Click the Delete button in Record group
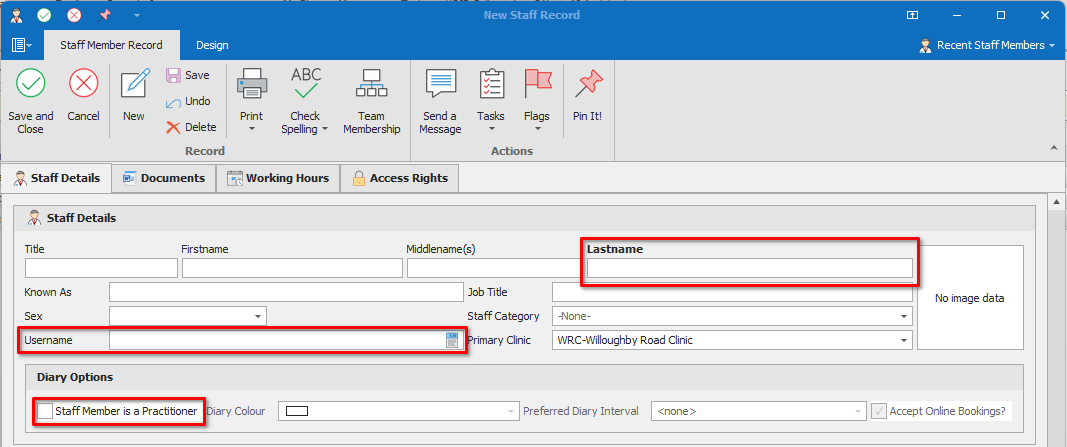This screenshot has height=447, width=1067. coord(191,127)
